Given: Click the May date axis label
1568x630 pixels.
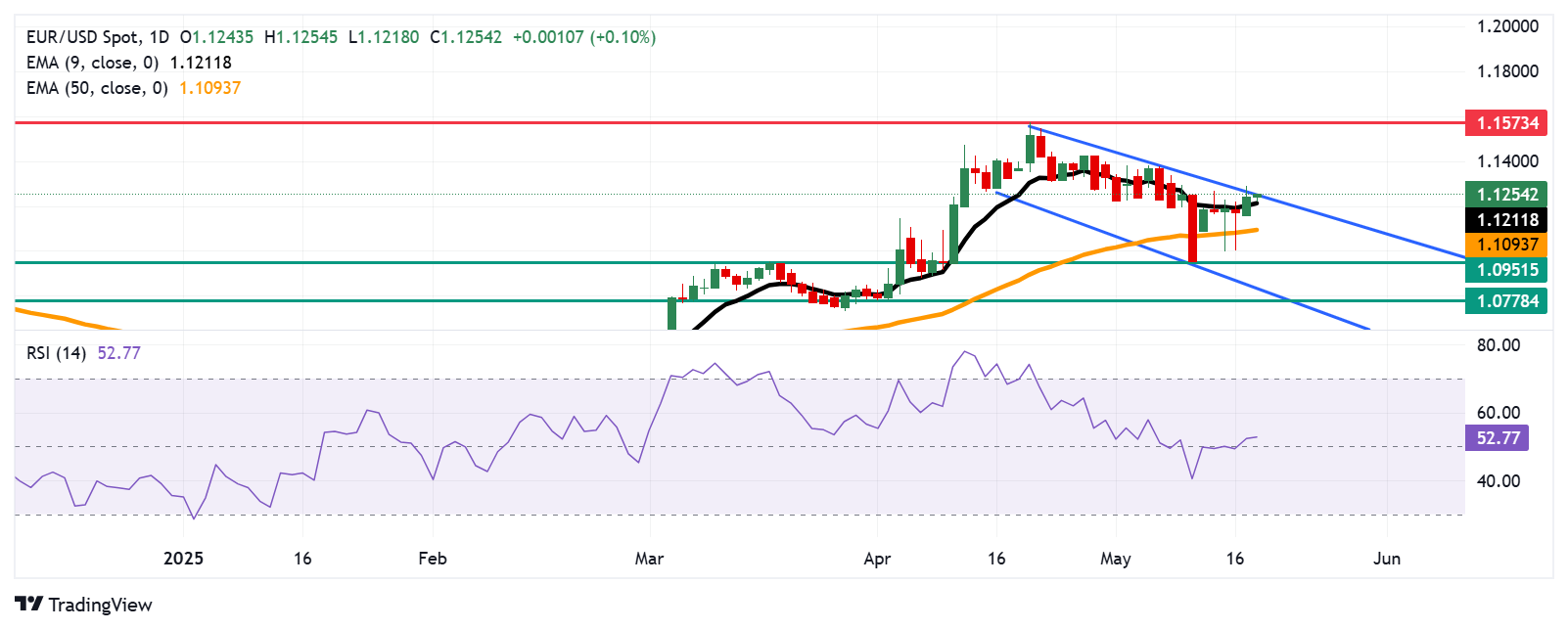Looking at the screenshot, I should tap(1115, 559).
